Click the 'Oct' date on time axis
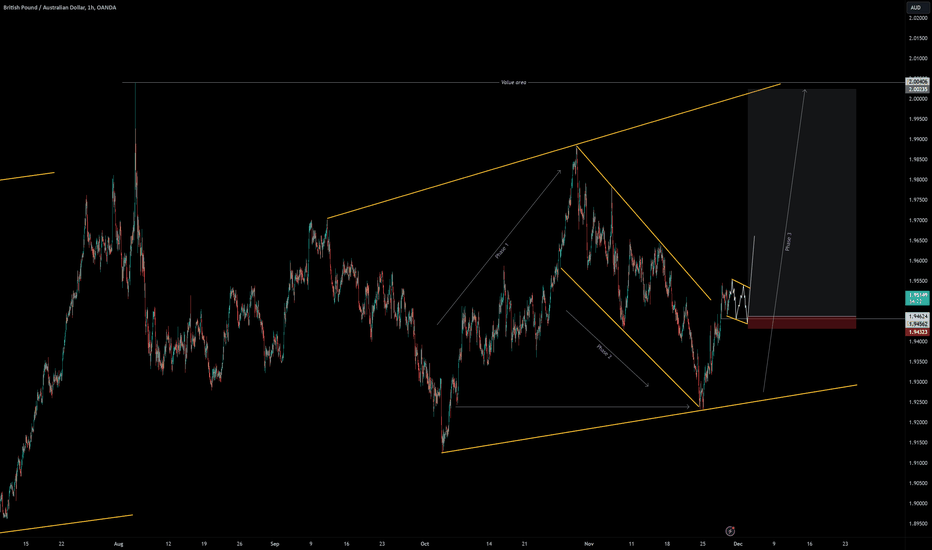Screen dimensions: 932x550 [424, 543]
